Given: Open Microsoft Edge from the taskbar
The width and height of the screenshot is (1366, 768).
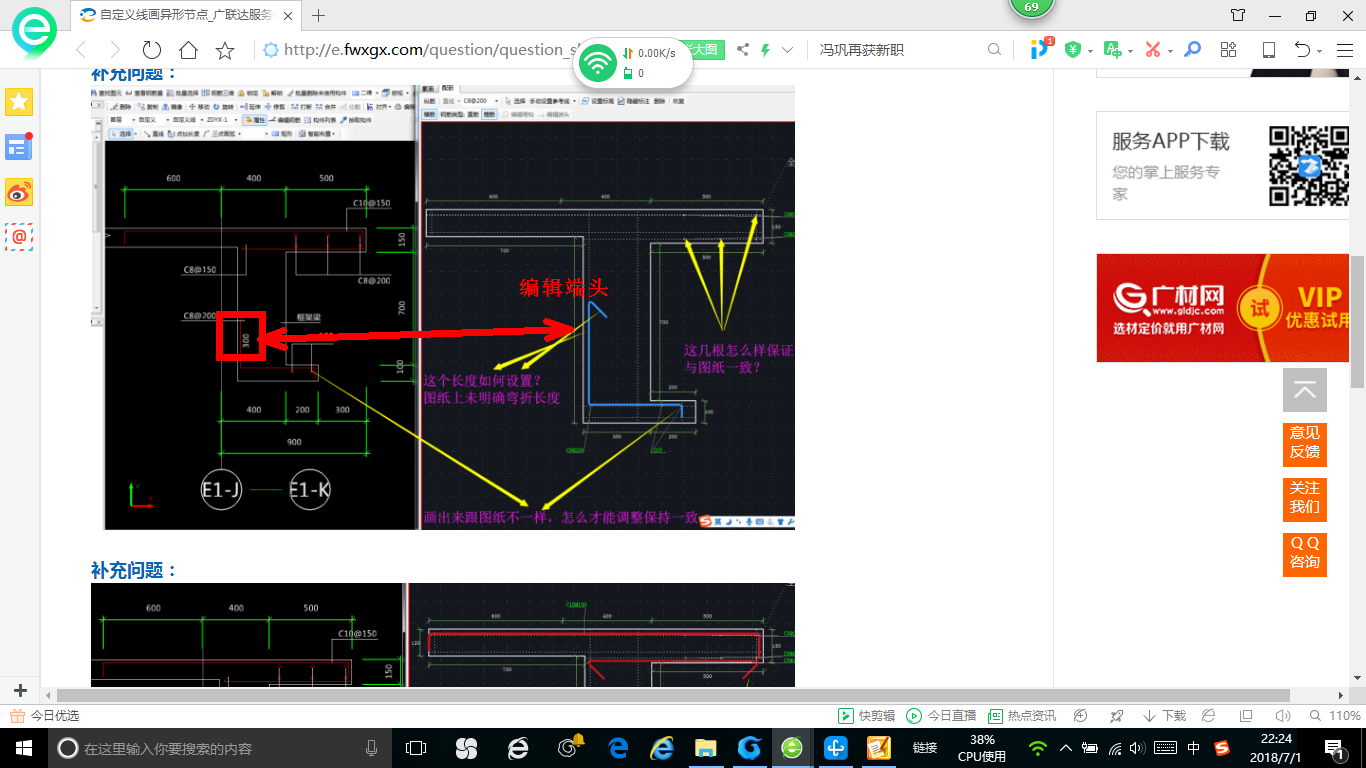Looking at the screenshot, I should [x=618, y=748].
